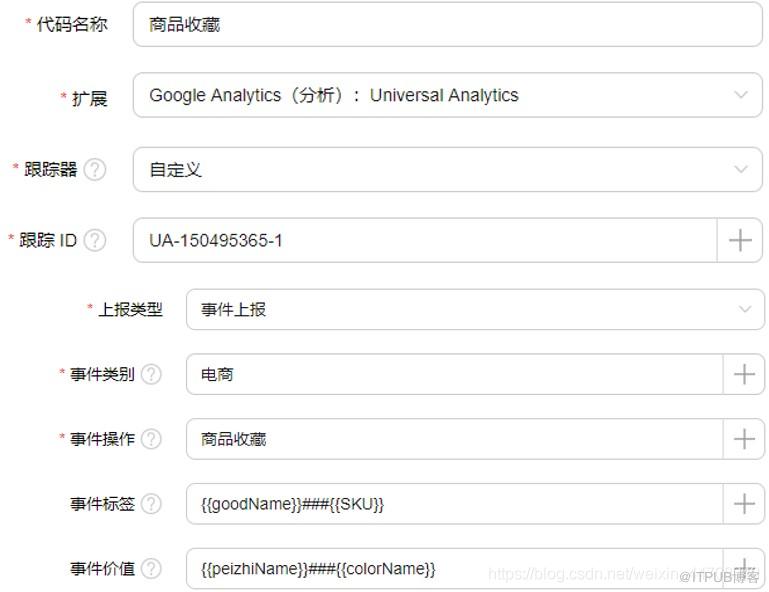This screenshot has height=592, width=769.
Task: Open the 上报类型 事件上报 dropdown
Action: [x=475, y=309]
